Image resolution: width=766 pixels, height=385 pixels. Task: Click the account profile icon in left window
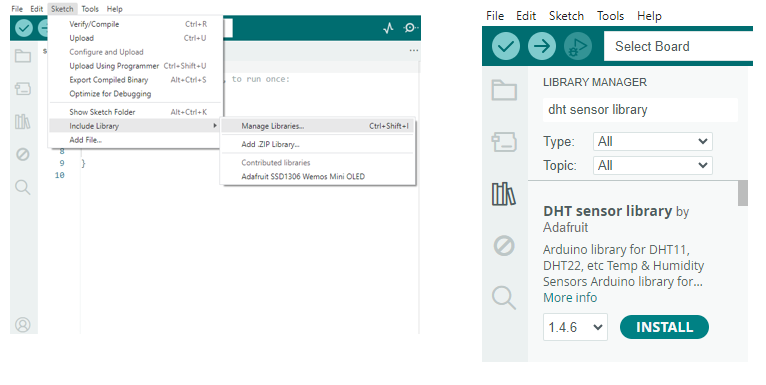[x=22, y=324]
